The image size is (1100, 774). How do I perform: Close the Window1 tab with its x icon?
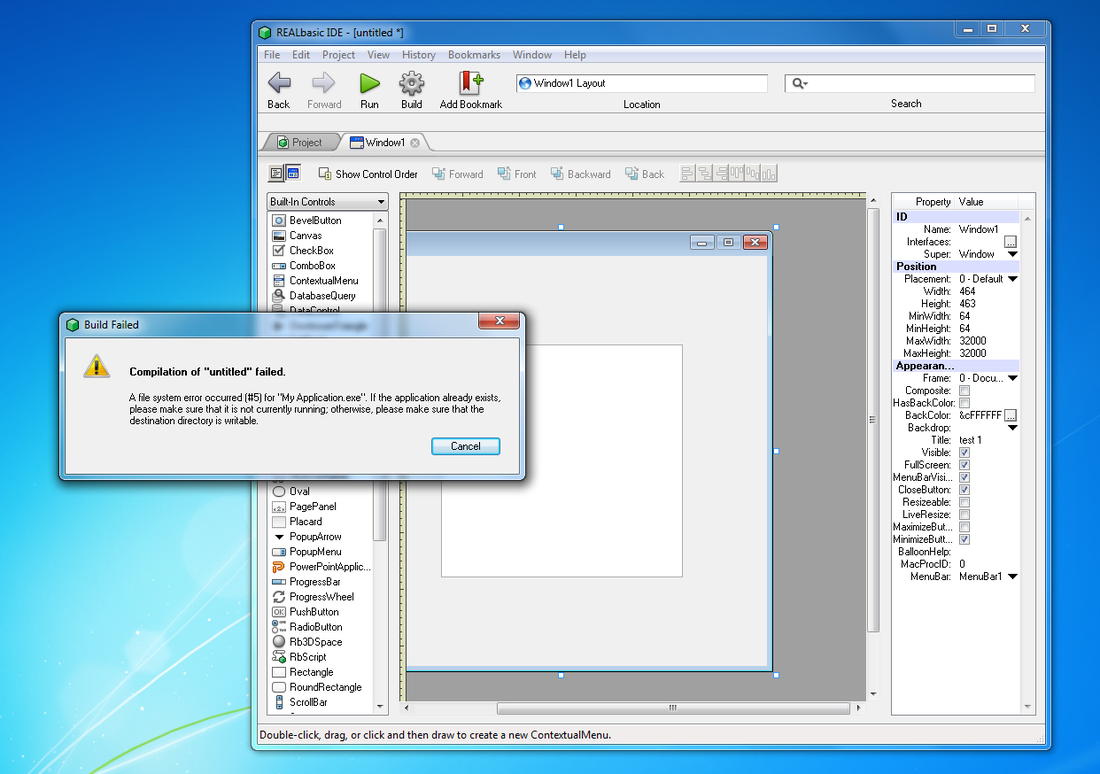tap(415, 142)
